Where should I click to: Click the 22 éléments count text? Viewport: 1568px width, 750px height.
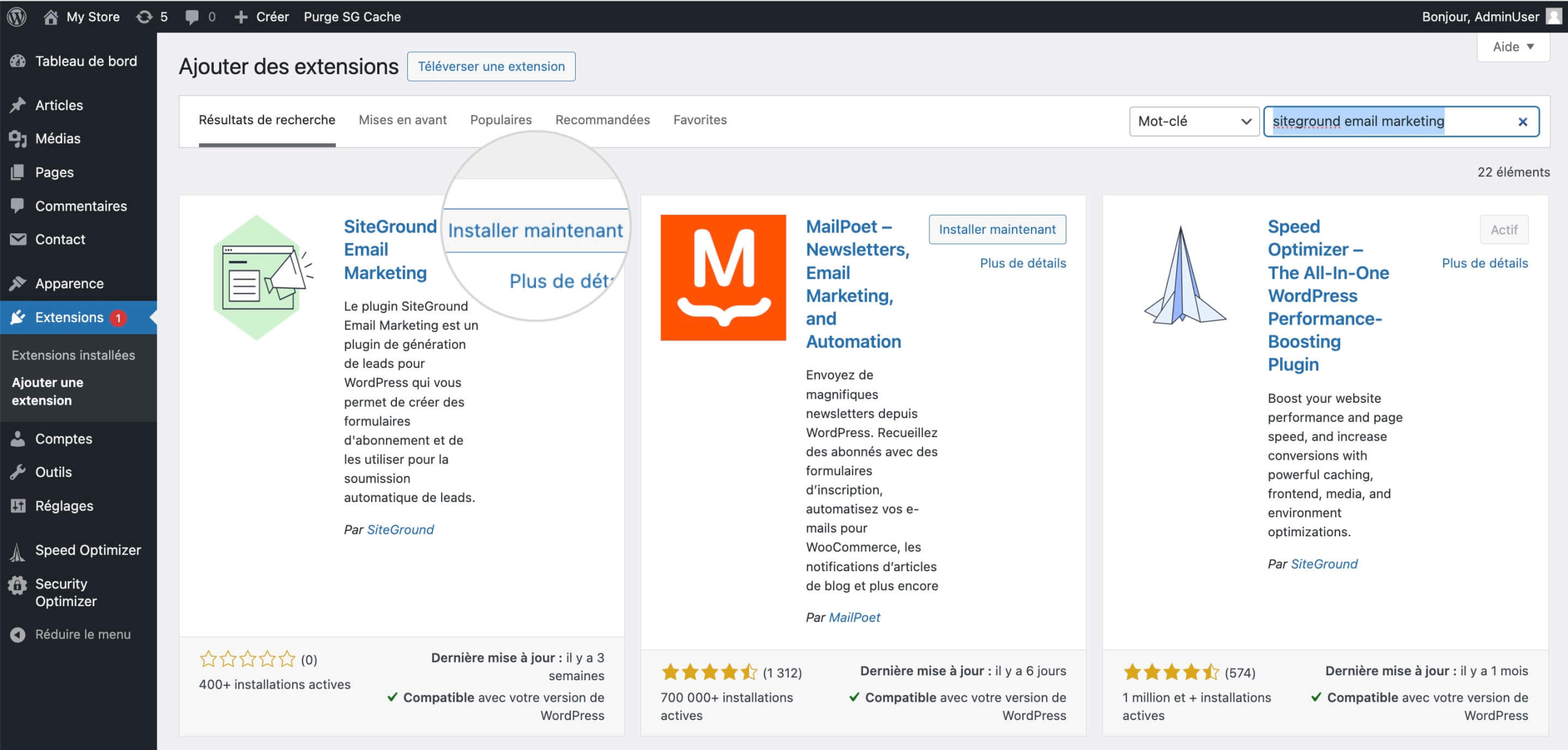(1513, 172)
